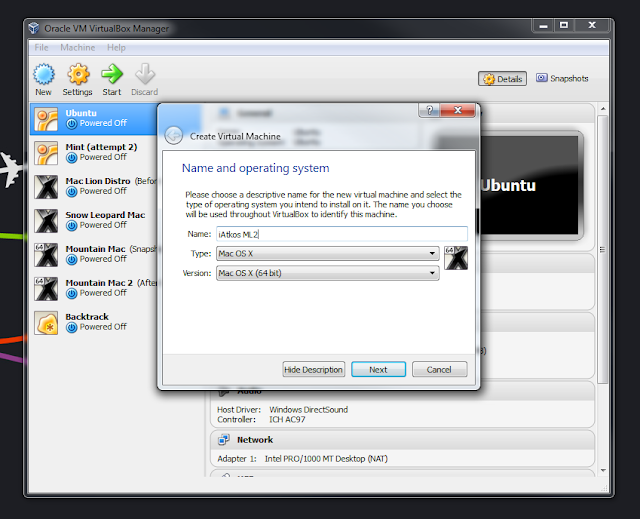
Task: Click the Backtrack VM icon
Action: click(x=46, y=323)
